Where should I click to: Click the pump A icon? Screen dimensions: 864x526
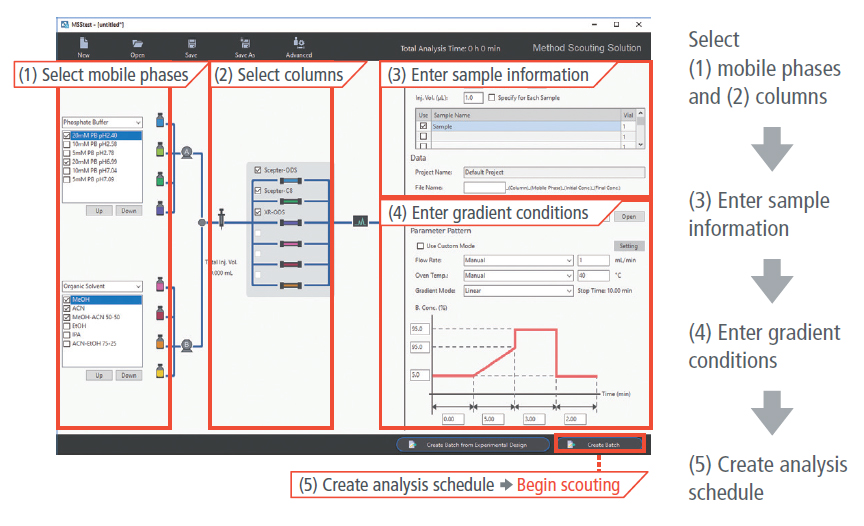point(187,153)
